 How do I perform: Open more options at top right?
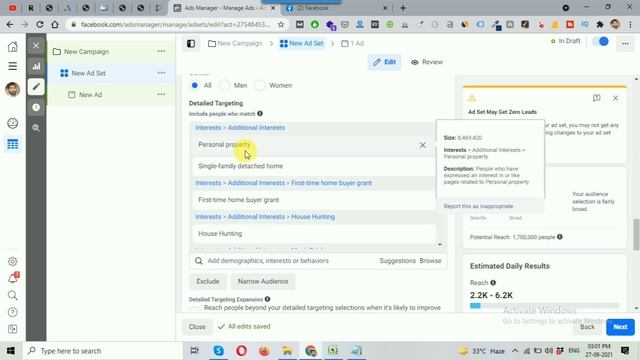625,44
